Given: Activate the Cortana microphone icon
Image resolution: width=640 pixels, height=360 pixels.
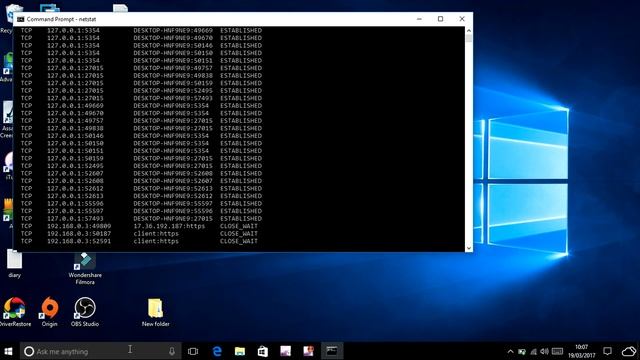Looking at the screenshot, I should (x=172, y=351).
